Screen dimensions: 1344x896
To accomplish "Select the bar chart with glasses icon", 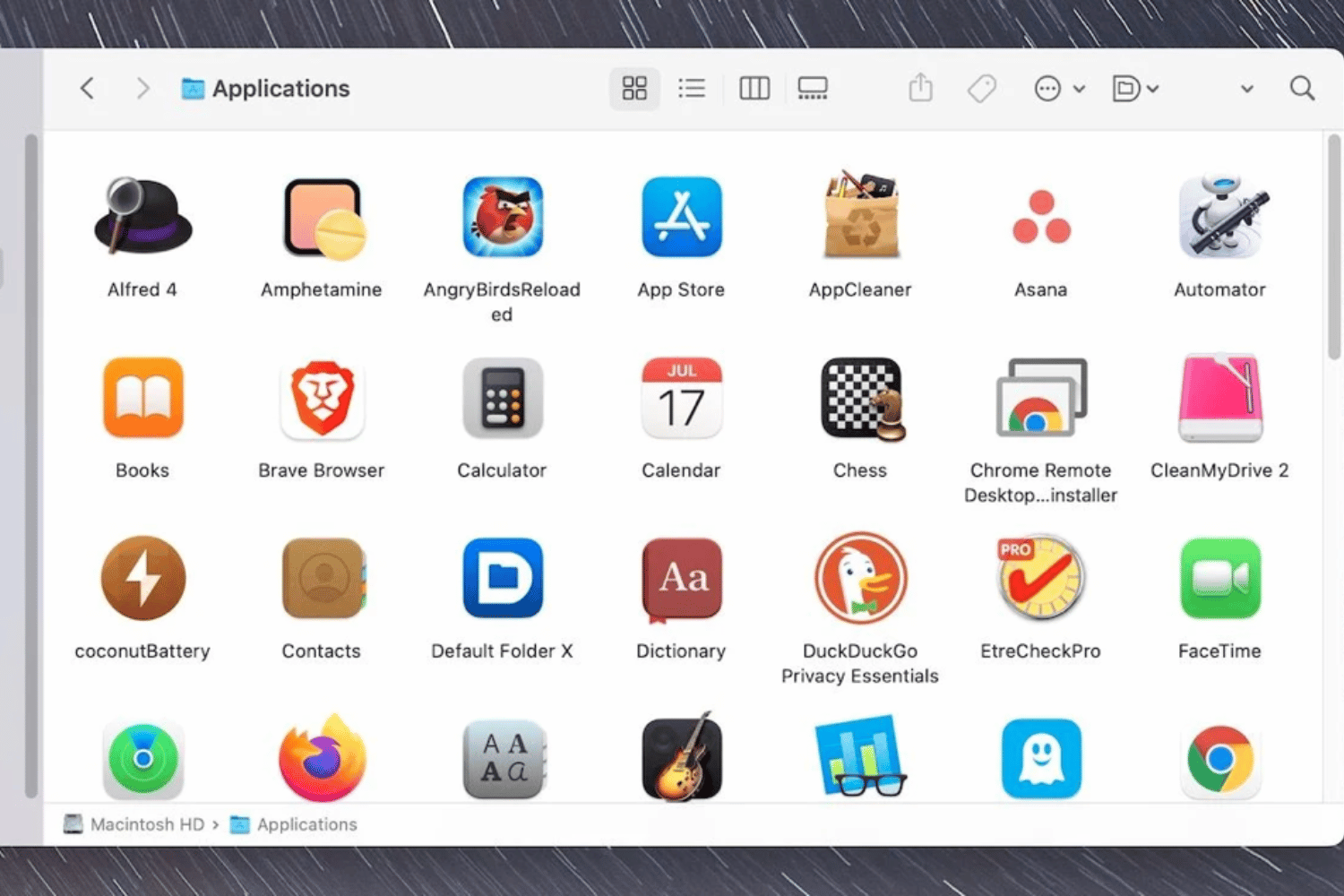I will point(861,755).
